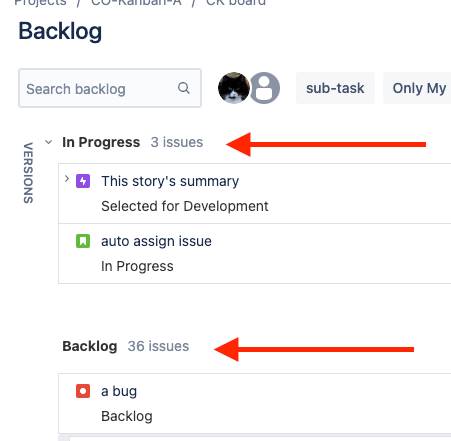Screen dimensions: 451x441
Task: Open the auto assign issue card
Action: (x=255, y=254)
